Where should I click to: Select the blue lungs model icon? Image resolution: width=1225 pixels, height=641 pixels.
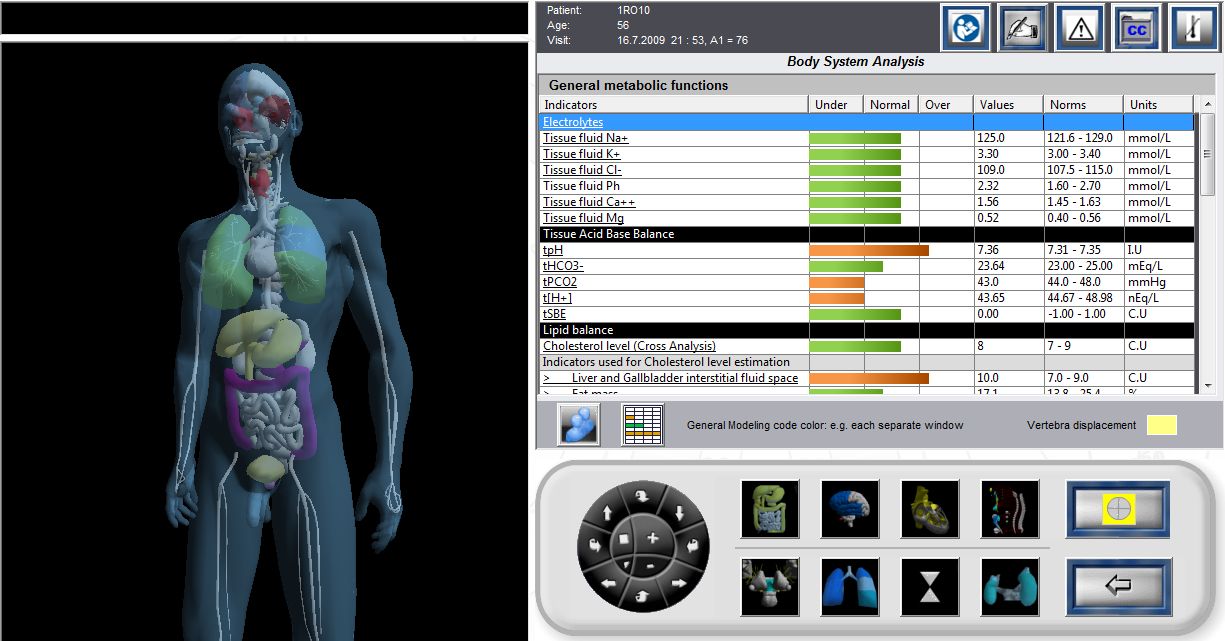[x=850, y=587]
